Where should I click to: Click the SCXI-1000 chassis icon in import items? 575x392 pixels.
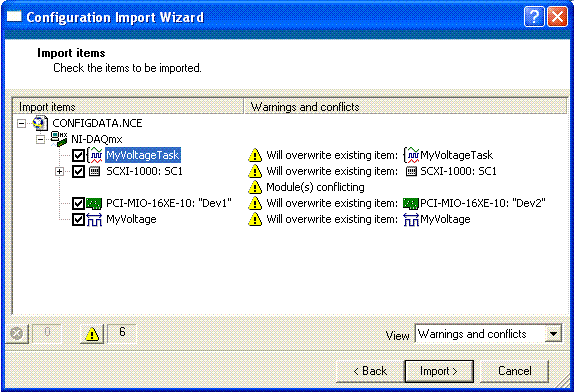(95, 171)
